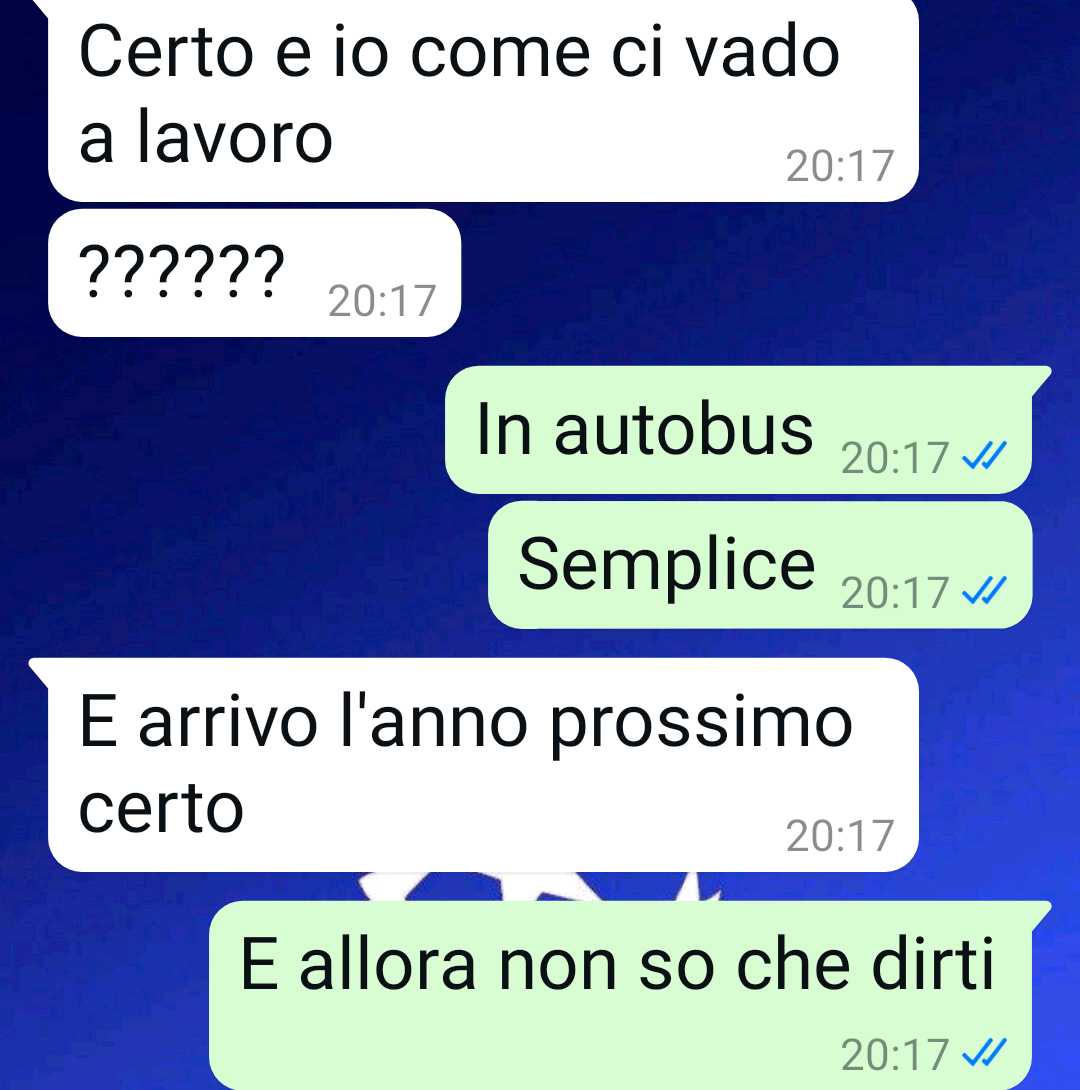1080x1090 pixels.
Task: Click blue read-receipt ticks on 'Semplice'
Action: click(x=983, y=592)
